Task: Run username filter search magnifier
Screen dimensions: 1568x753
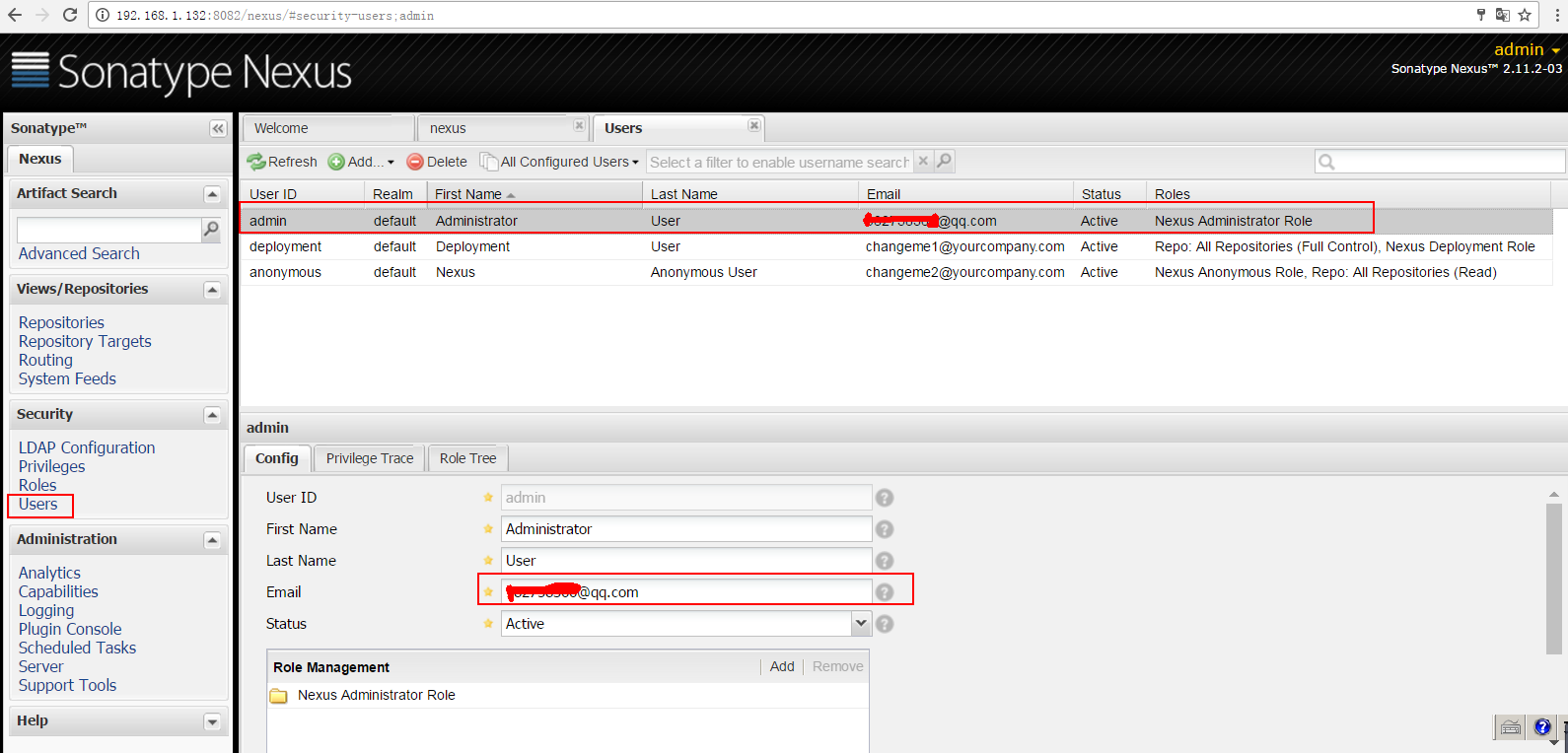Action: [944, 161]
